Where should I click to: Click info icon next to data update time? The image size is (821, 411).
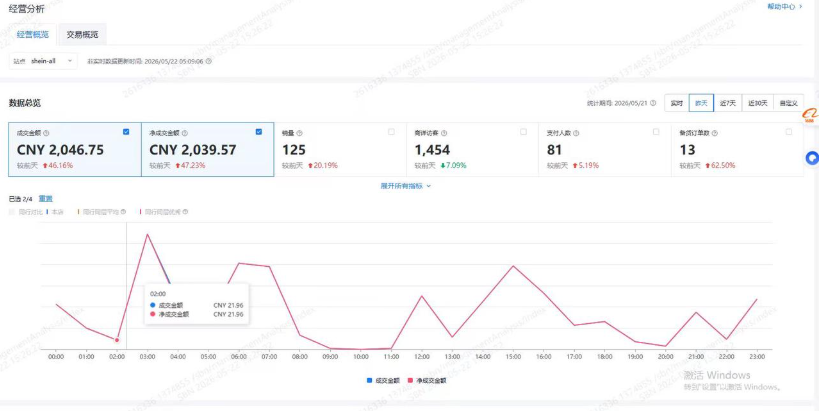click(x=208, y=61)
